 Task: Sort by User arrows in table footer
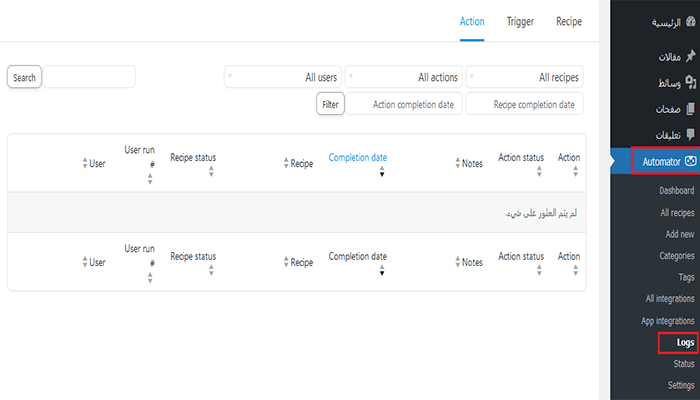point(85,262)
